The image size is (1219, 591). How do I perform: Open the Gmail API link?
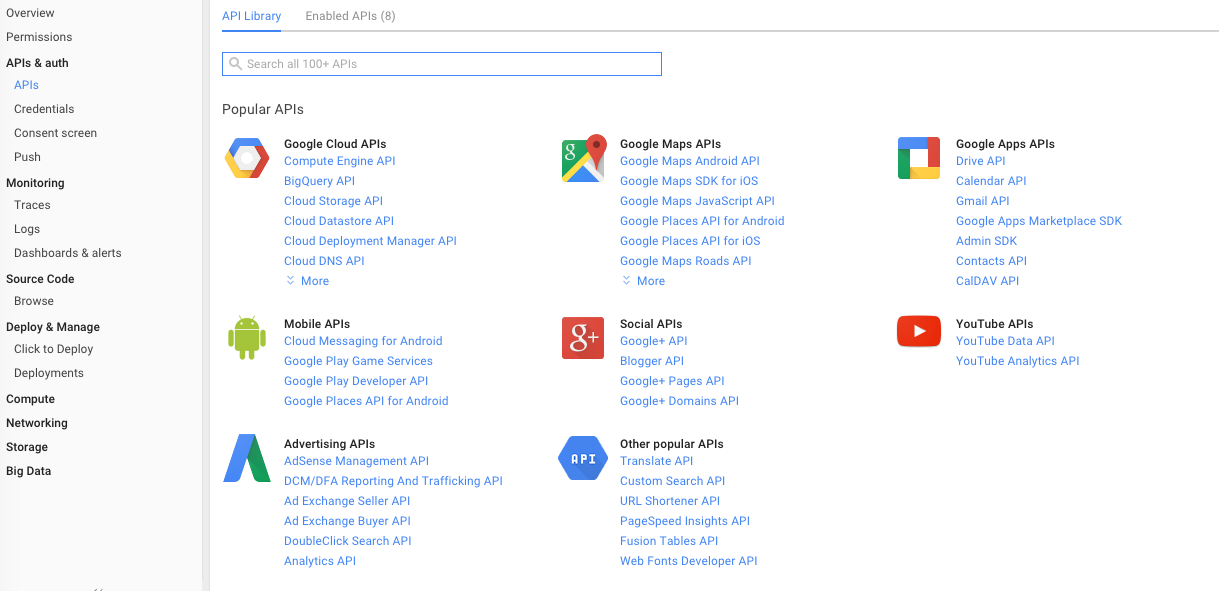tap(983, 201)
